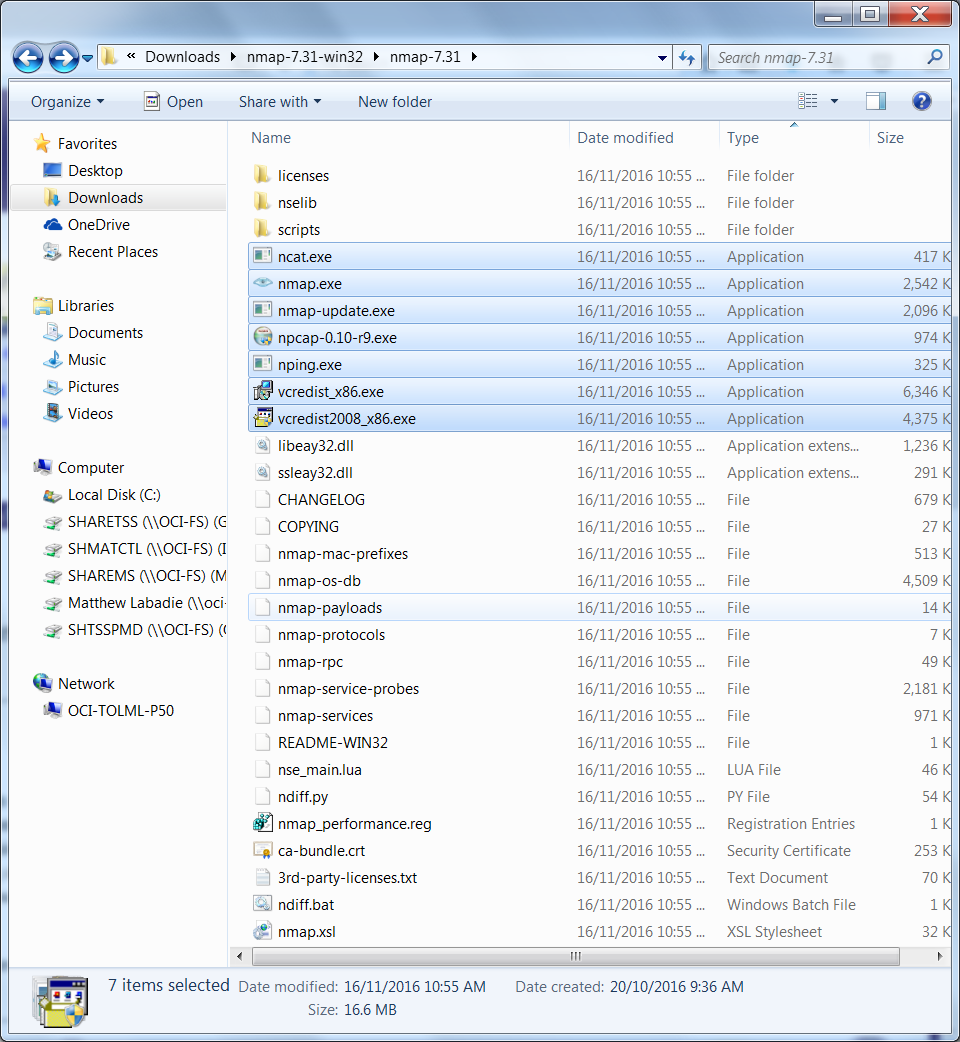Click the Open toolbar button
The width and height of the screenshot is (960, 1042).
pyautogui.click(x=173, y=102)
